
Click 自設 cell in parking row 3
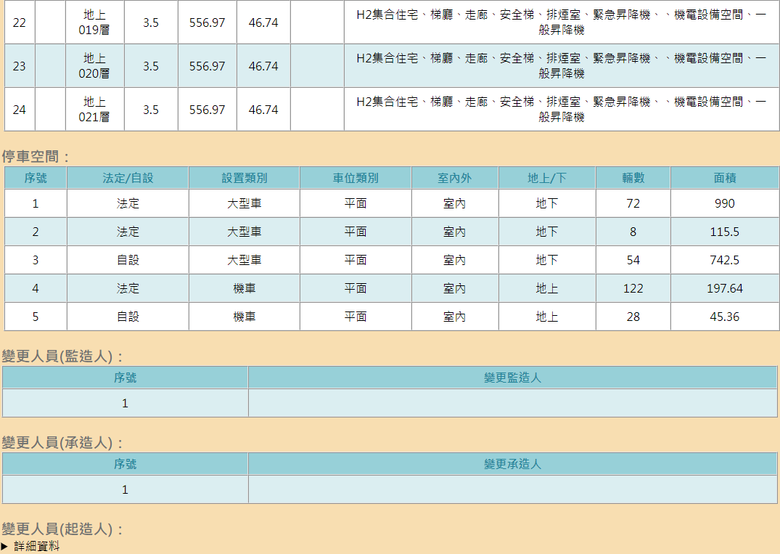128,260
